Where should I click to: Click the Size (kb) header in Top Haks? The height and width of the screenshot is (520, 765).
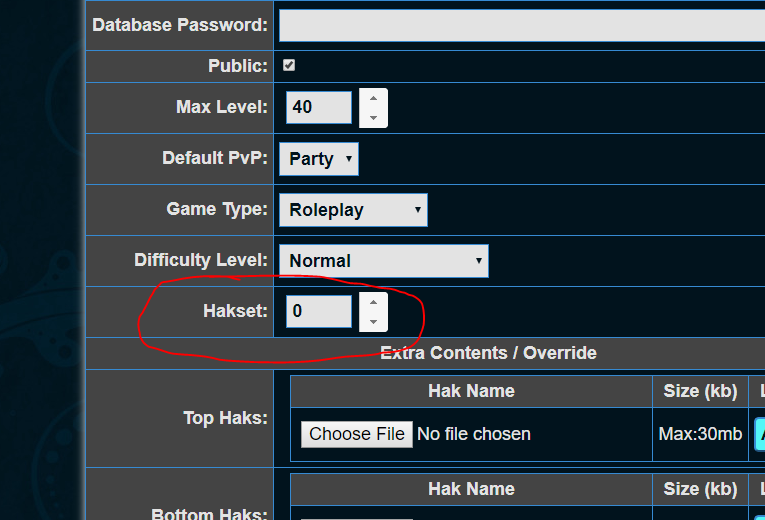[700, 391]
